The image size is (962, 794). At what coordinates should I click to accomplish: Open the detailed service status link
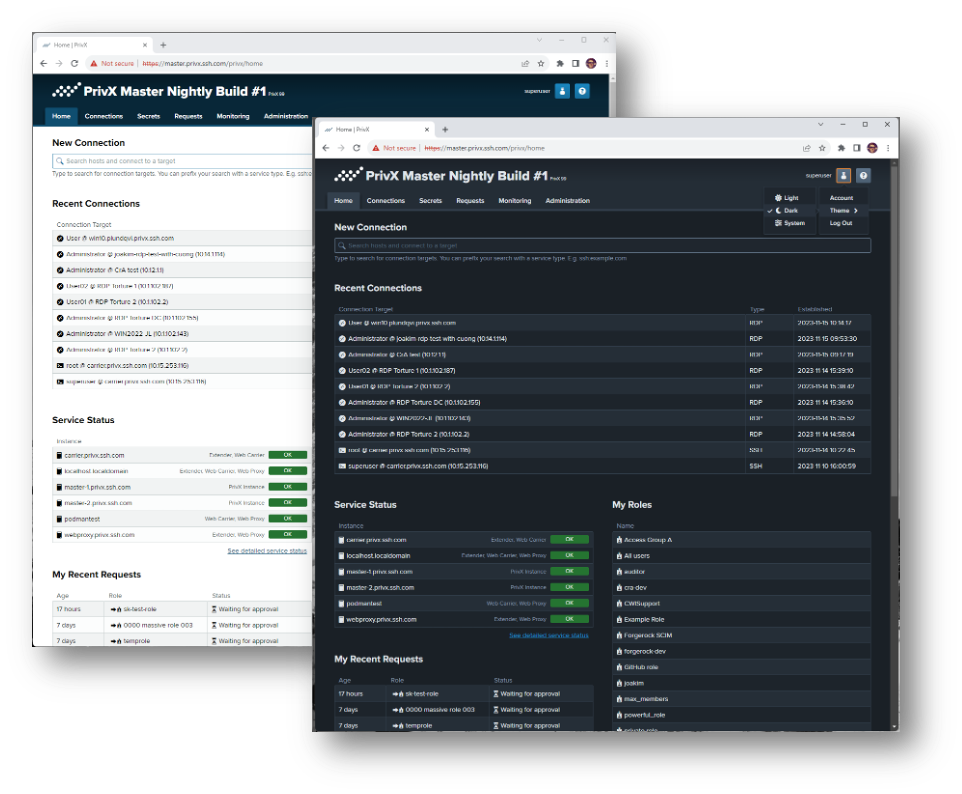click(x=547, y=636)
